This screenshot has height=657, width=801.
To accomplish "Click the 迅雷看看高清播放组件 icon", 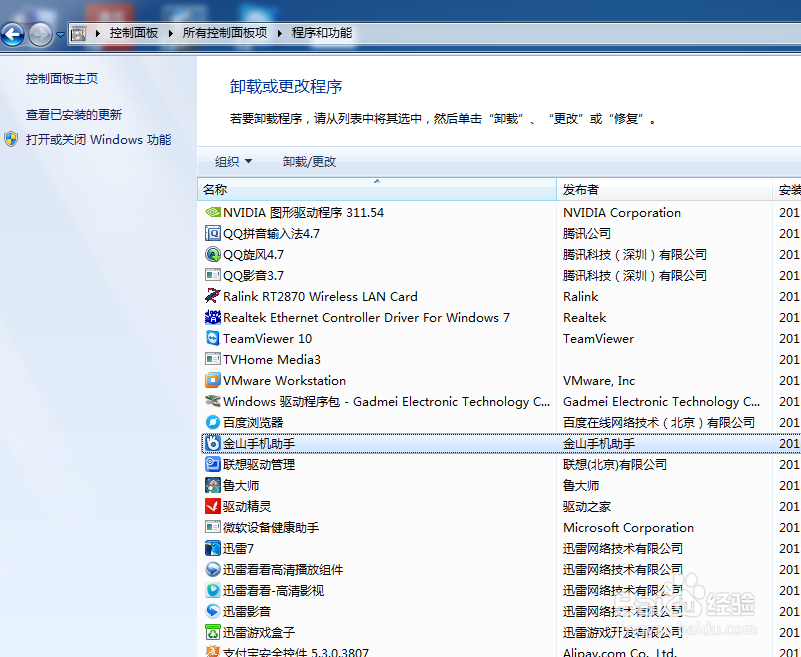I will point(213,569).
